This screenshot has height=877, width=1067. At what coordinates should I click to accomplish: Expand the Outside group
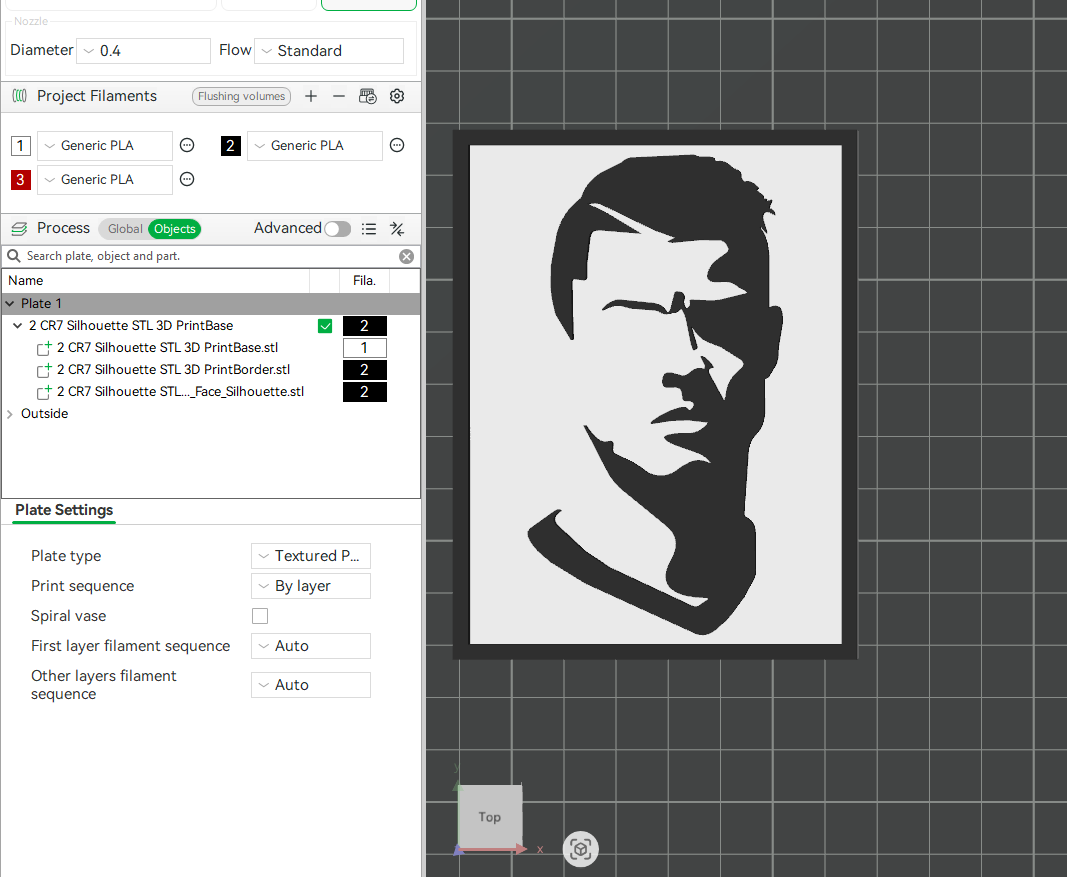click(x=10, y=413)
